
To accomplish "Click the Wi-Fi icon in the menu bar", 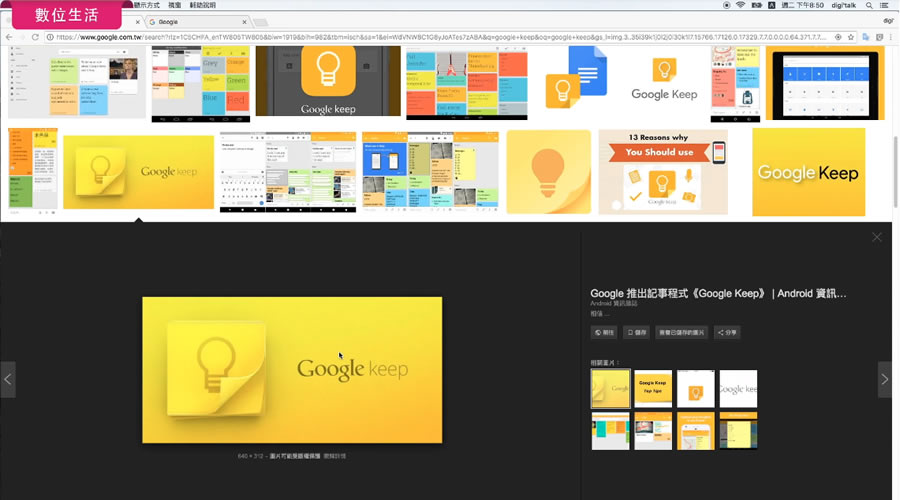I will click(740, 6).
